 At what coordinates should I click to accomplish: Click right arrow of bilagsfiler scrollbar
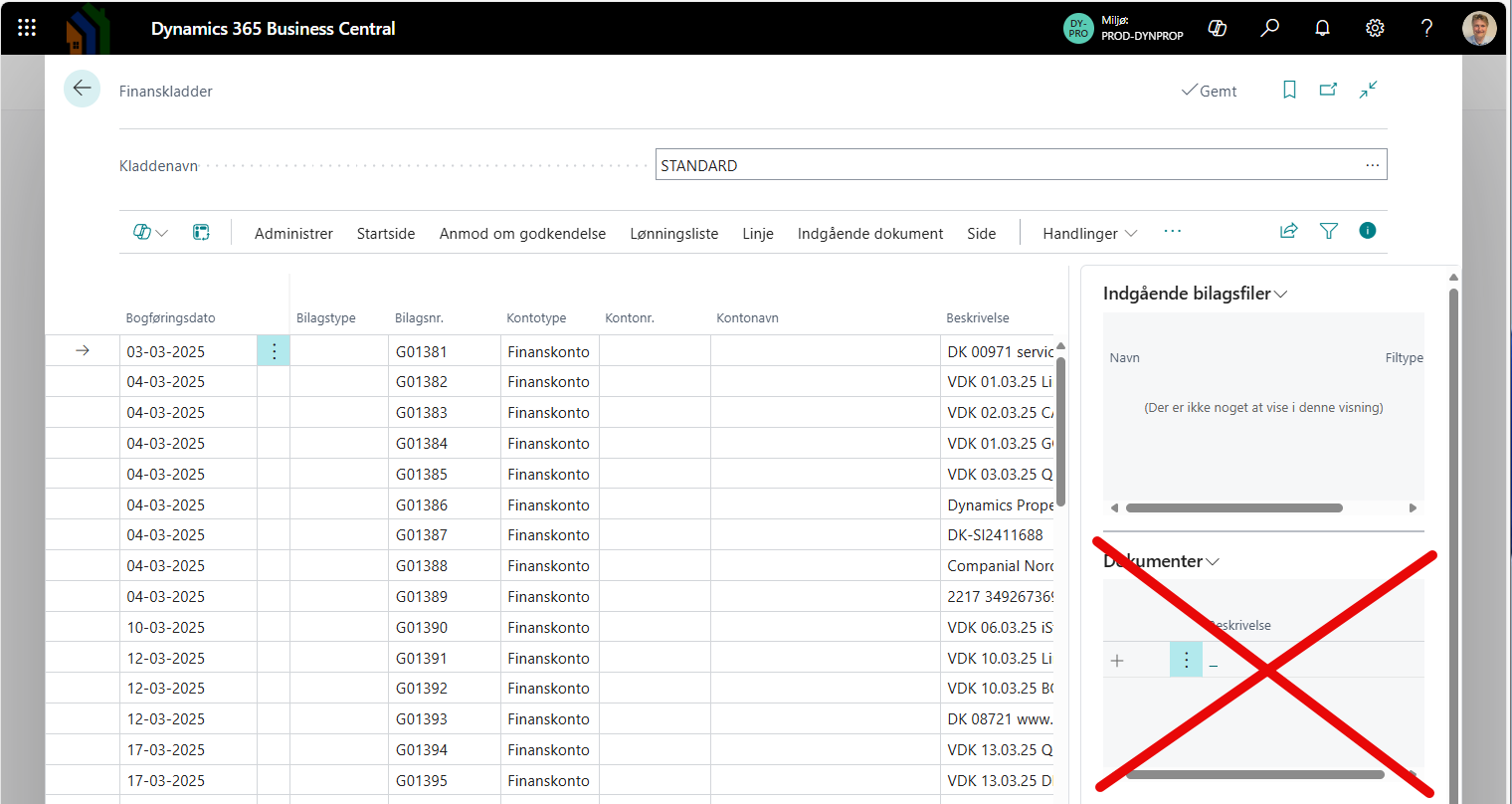point(1413,507)
